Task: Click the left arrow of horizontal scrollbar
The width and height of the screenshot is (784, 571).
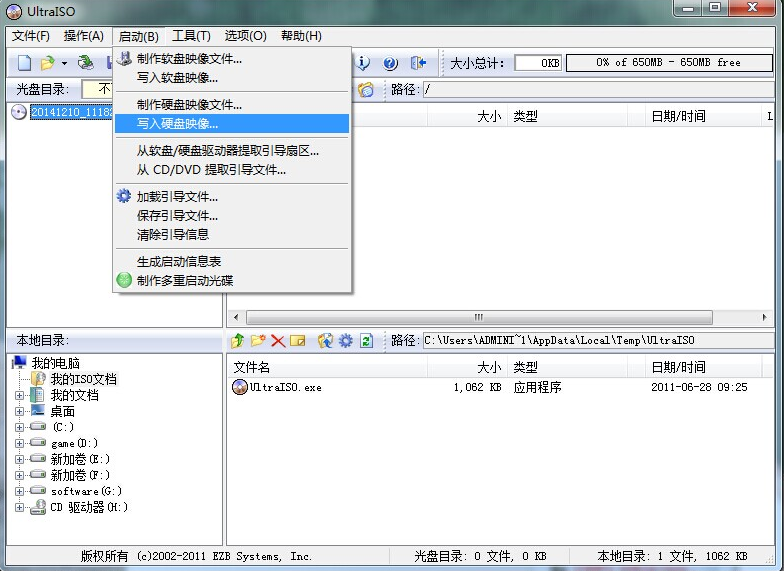Action: [x=236, y=318]
